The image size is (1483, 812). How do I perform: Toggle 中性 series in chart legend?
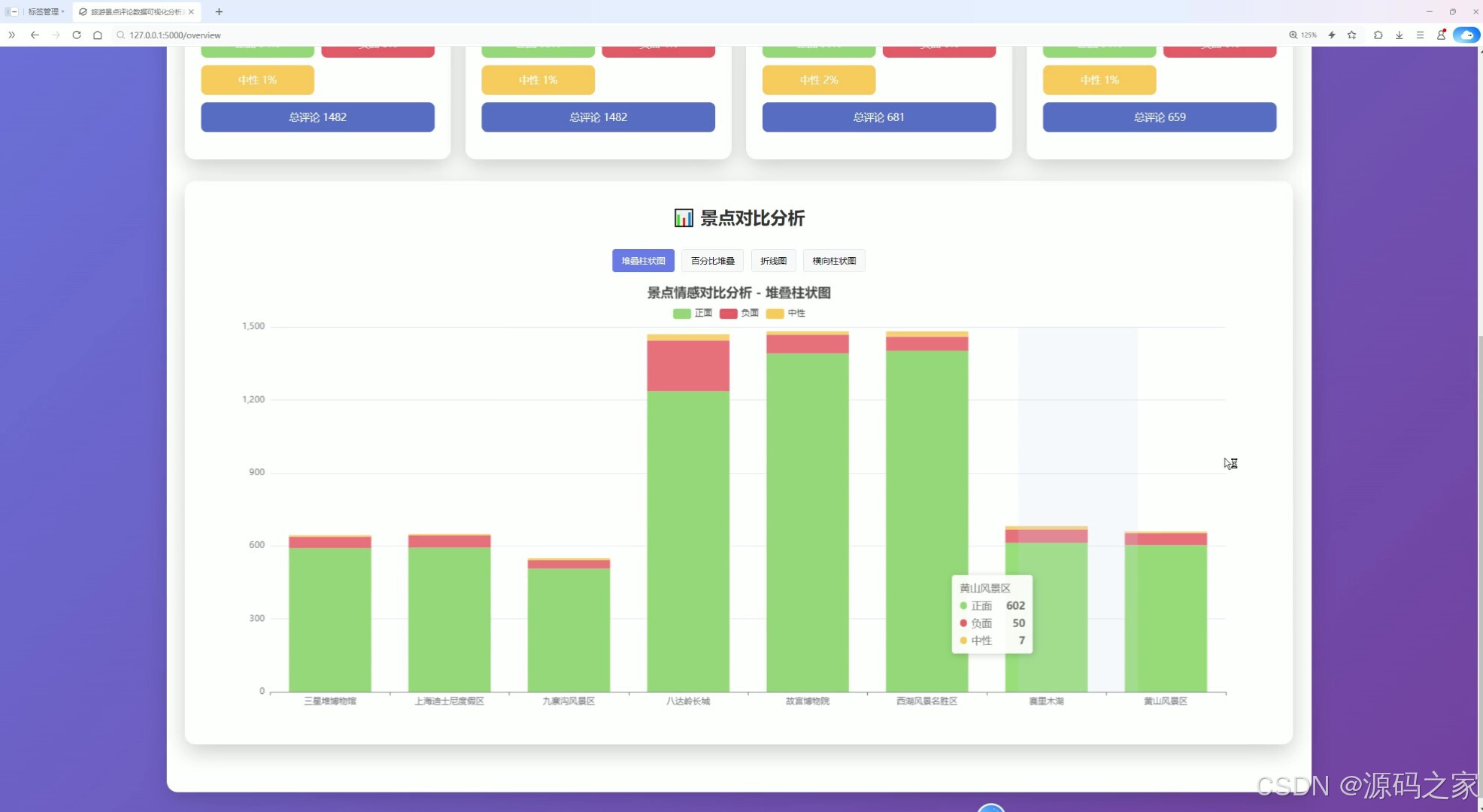tap(786, 314)
